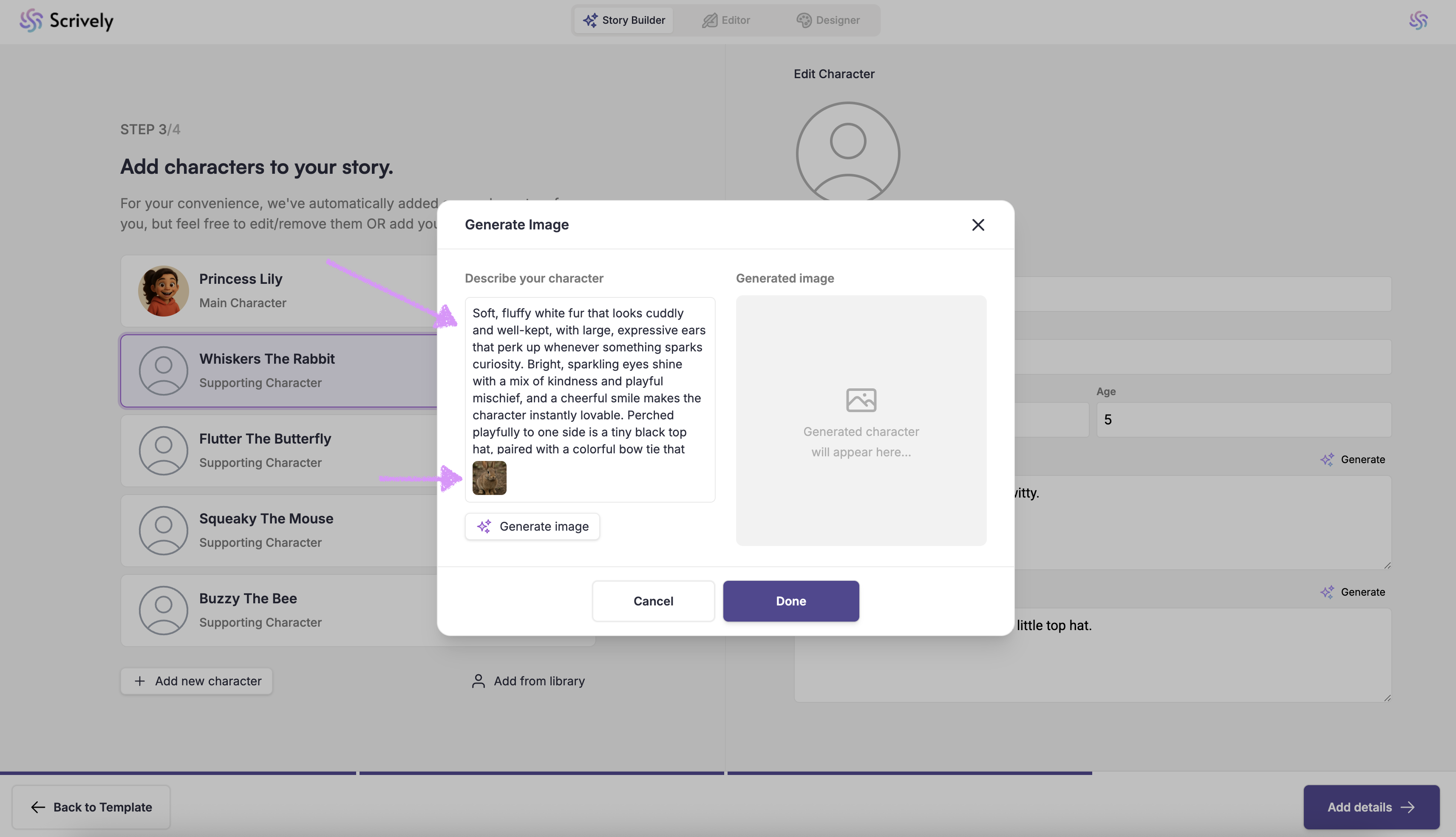The width and height of the screenshot is (1456, 837).
Task: Cancel the image generation dialog
Action: (653, 601)
